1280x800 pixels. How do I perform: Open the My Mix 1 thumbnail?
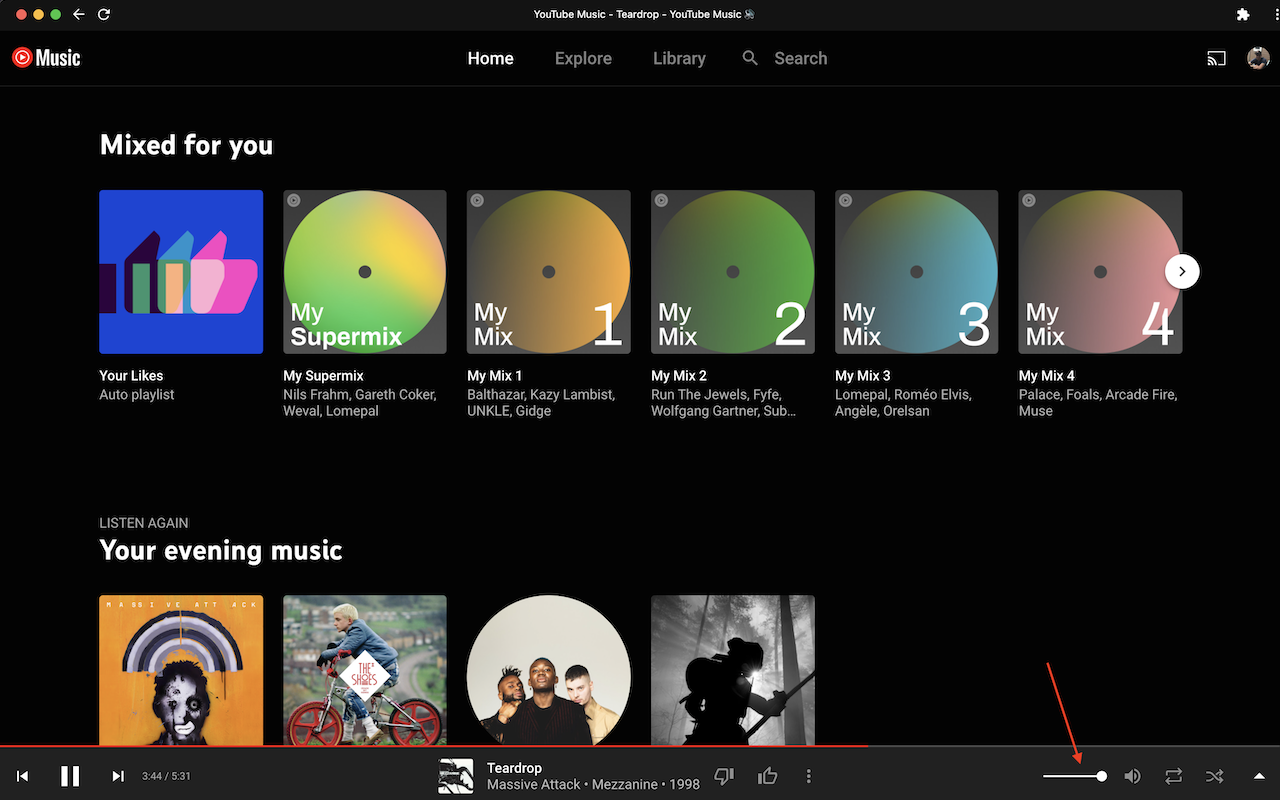tap(549, 272)
